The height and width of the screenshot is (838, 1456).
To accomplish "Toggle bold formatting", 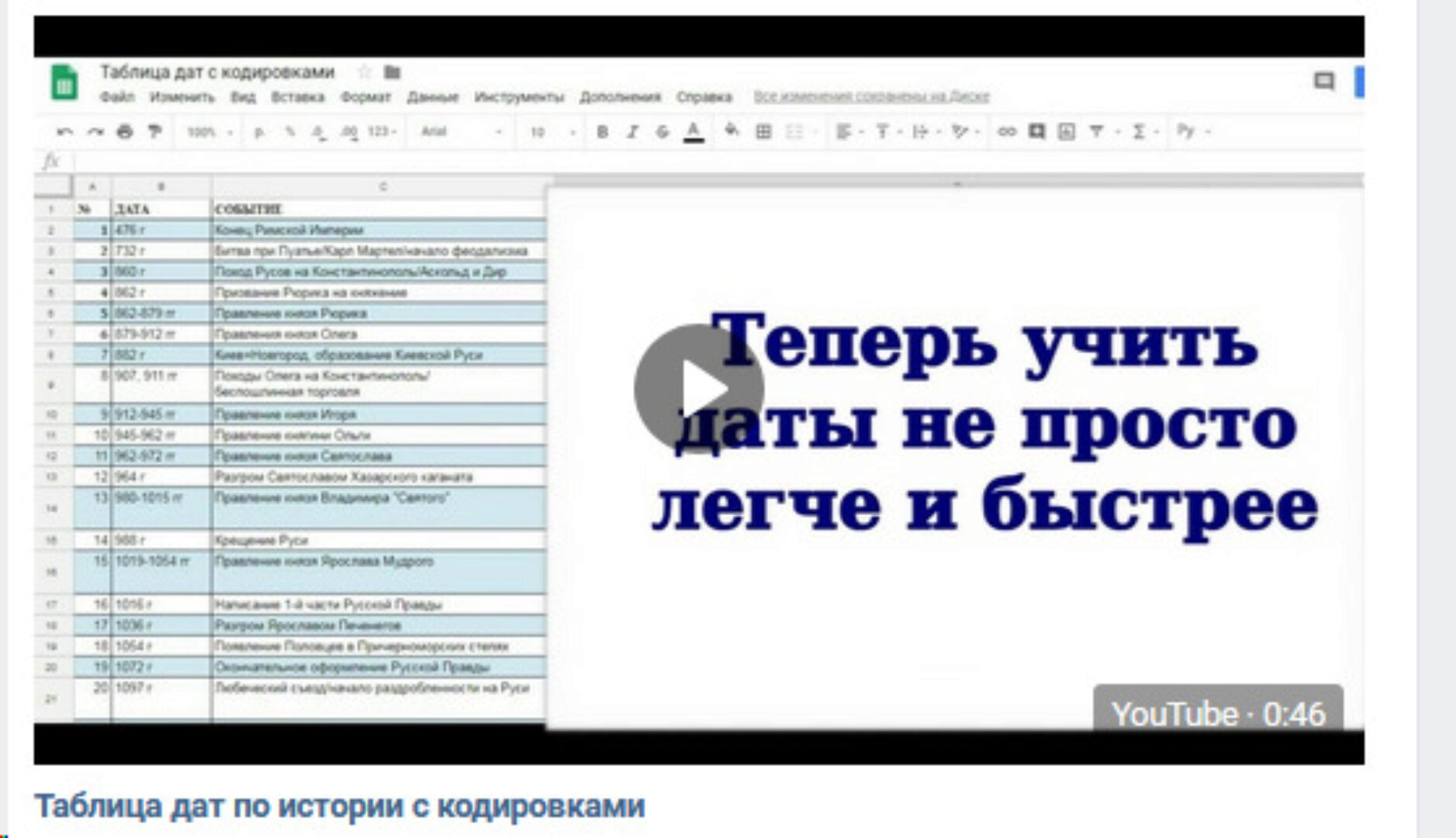I will 601,132.
